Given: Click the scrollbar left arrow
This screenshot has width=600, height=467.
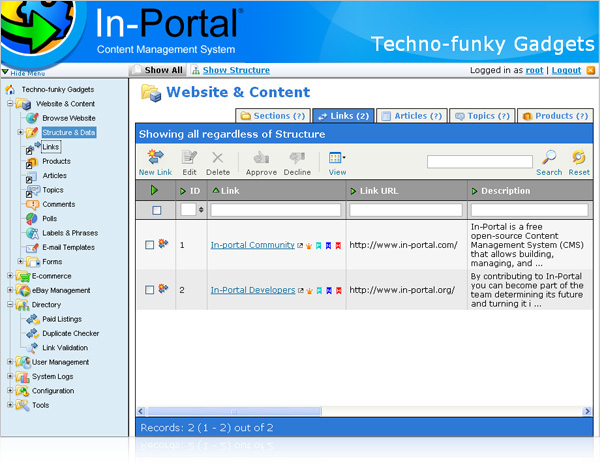Looking at the screenshot, I should coord(141,411).
